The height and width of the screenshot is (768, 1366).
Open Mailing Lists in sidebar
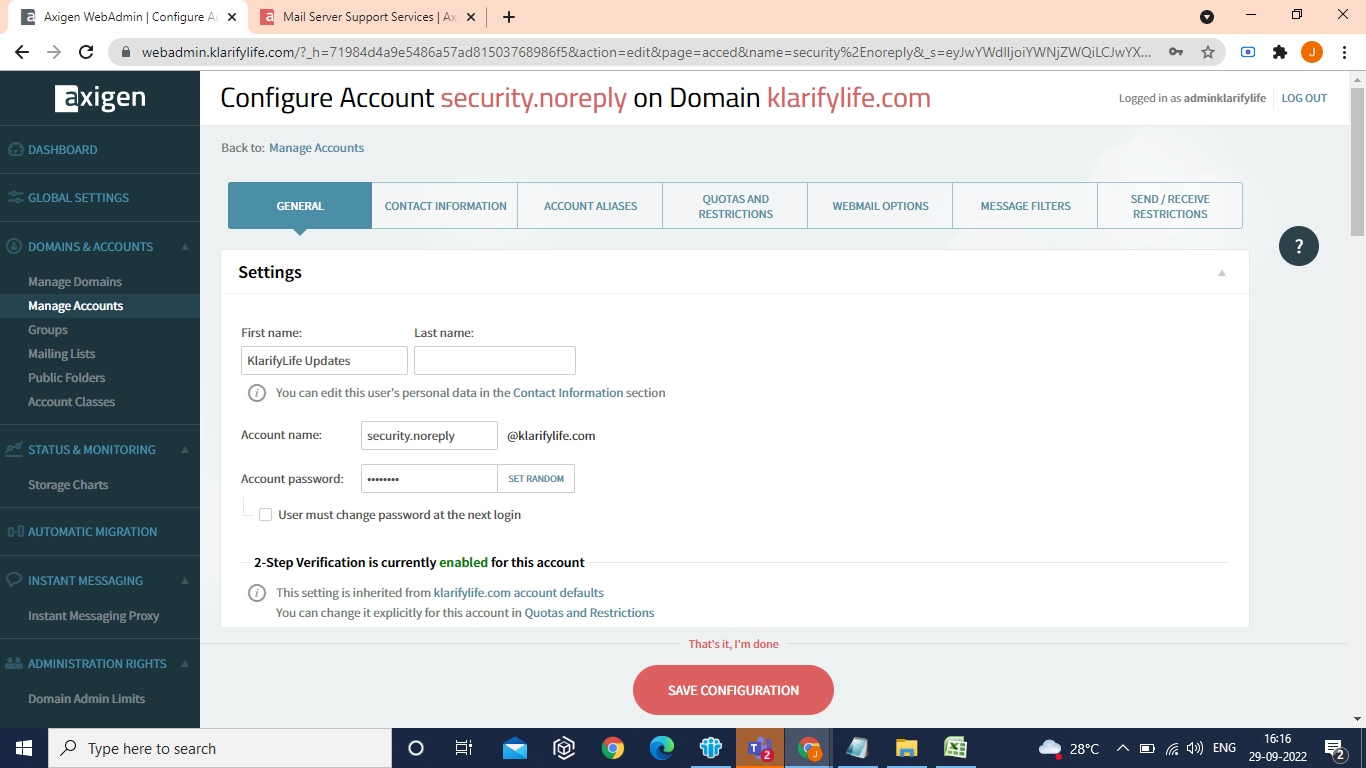pyautogui.click(x=62, y=354)
